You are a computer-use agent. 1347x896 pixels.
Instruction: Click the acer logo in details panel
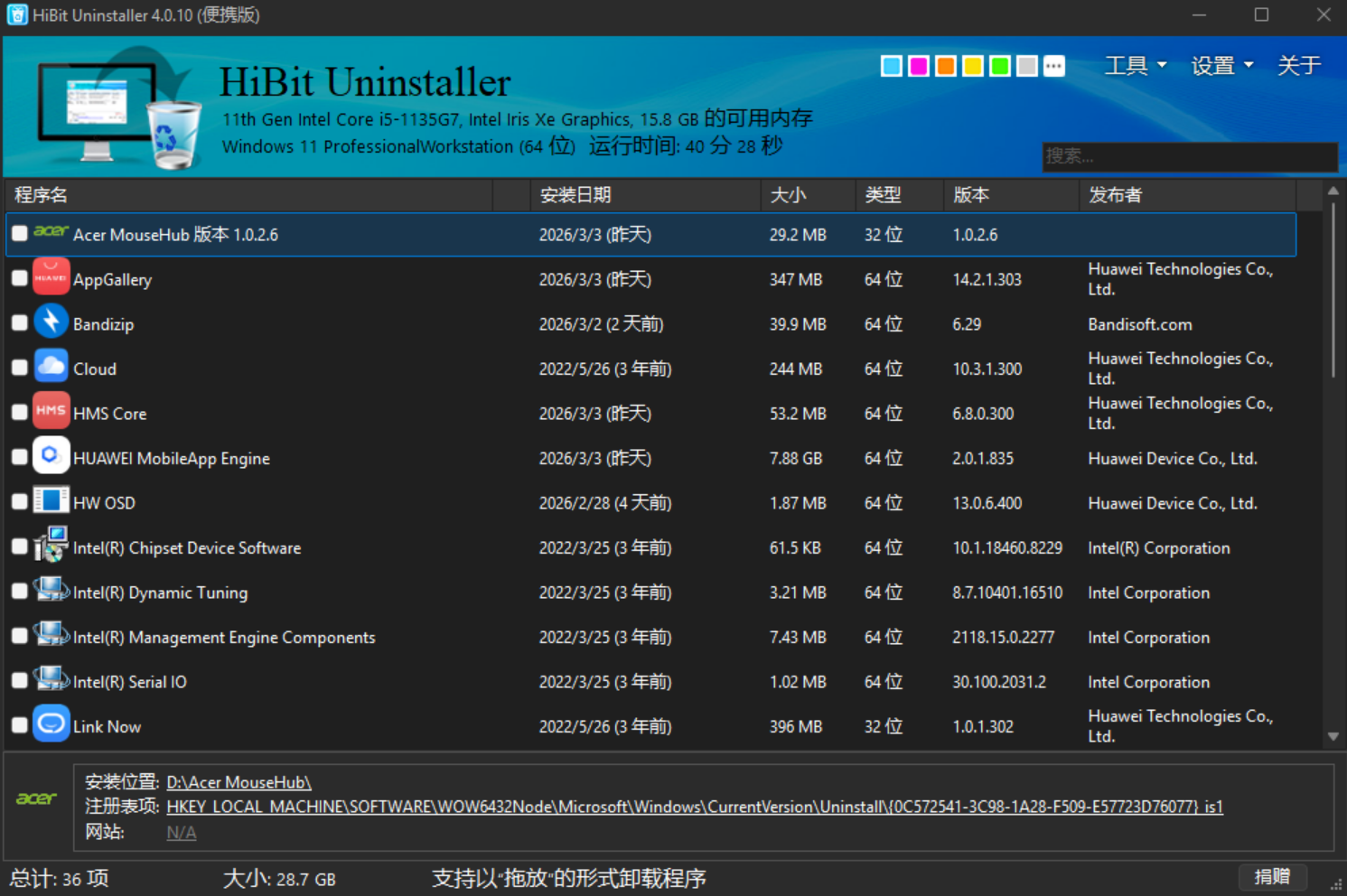[36, 798]
